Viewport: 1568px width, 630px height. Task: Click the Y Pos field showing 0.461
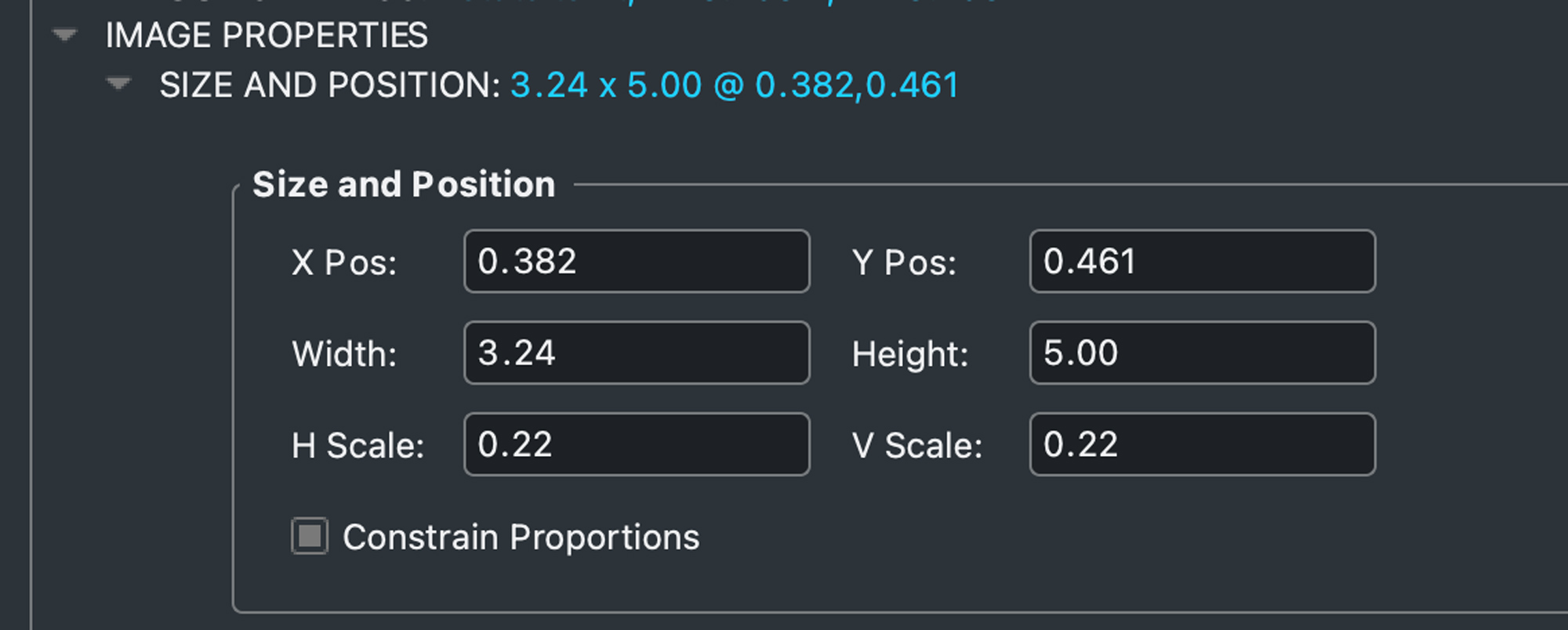click(1202, 262)
